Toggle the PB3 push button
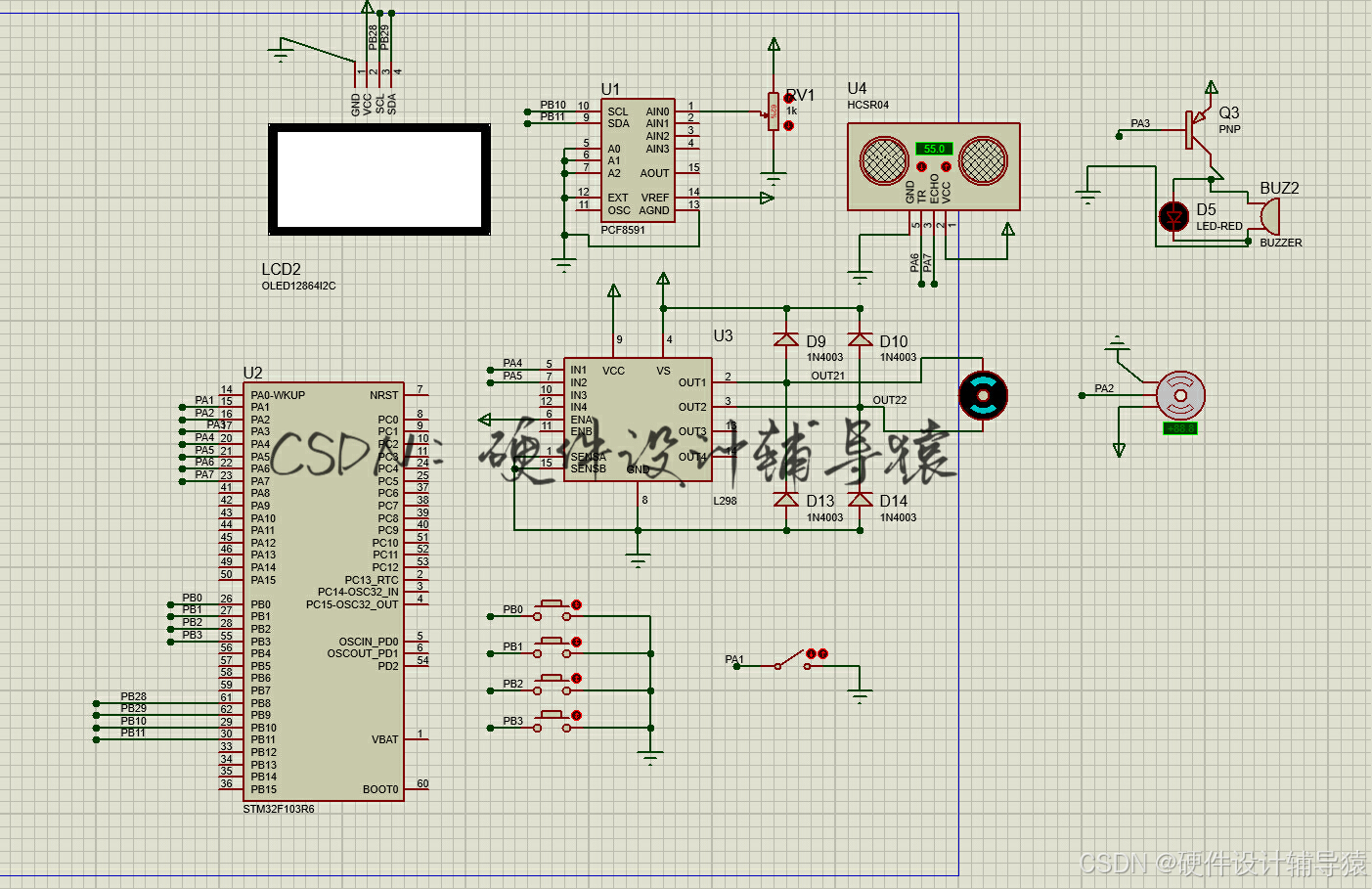The height and width of the screenshot is (889, 1372). (x=553, y=720)
